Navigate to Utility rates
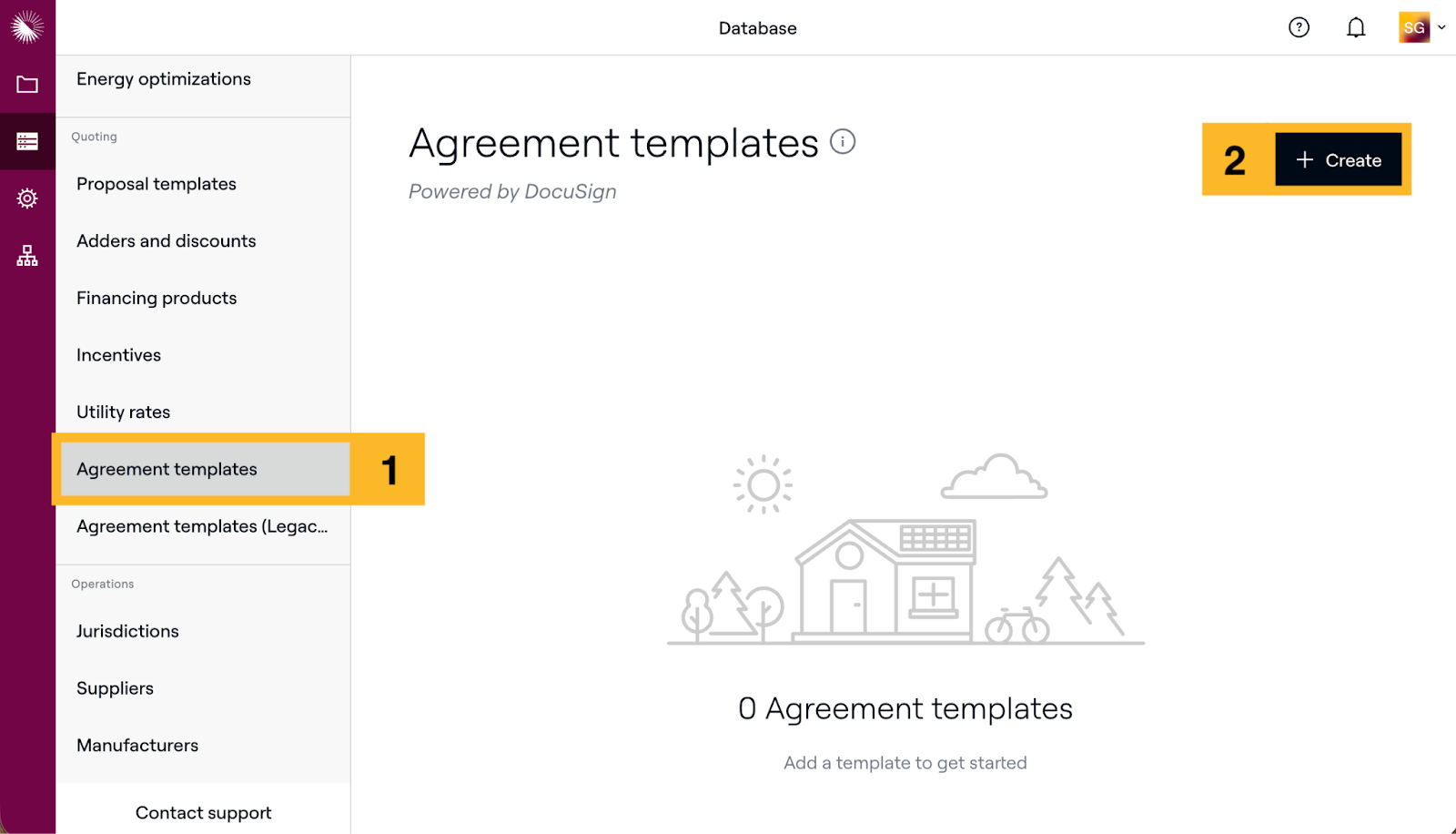 tap(123, 412)
